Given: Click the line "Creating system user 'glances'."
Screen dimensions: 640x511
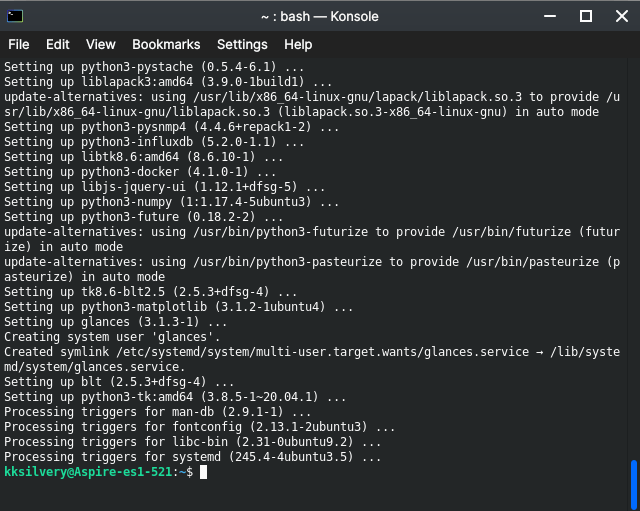Looking at the screenshot, I should point(112,337).
